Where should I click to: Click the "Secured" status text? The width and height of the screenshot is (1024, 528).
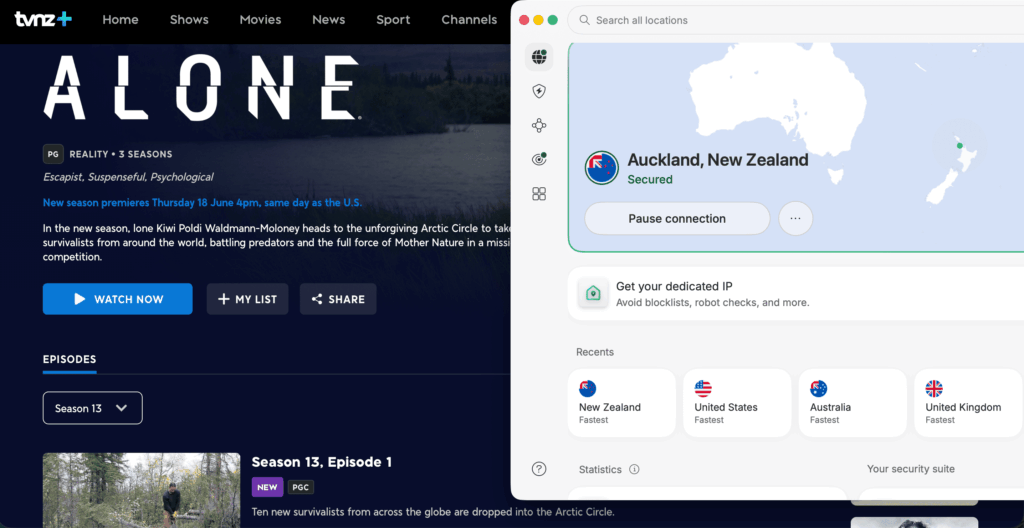(x=650, y=179)
